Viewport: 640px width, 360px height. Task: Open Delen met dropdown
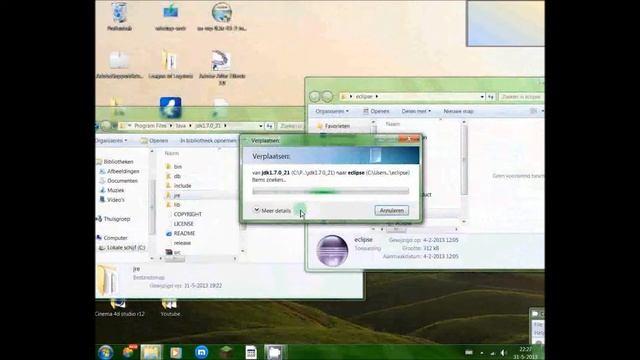pyautogui.click(x=416, y=111)
